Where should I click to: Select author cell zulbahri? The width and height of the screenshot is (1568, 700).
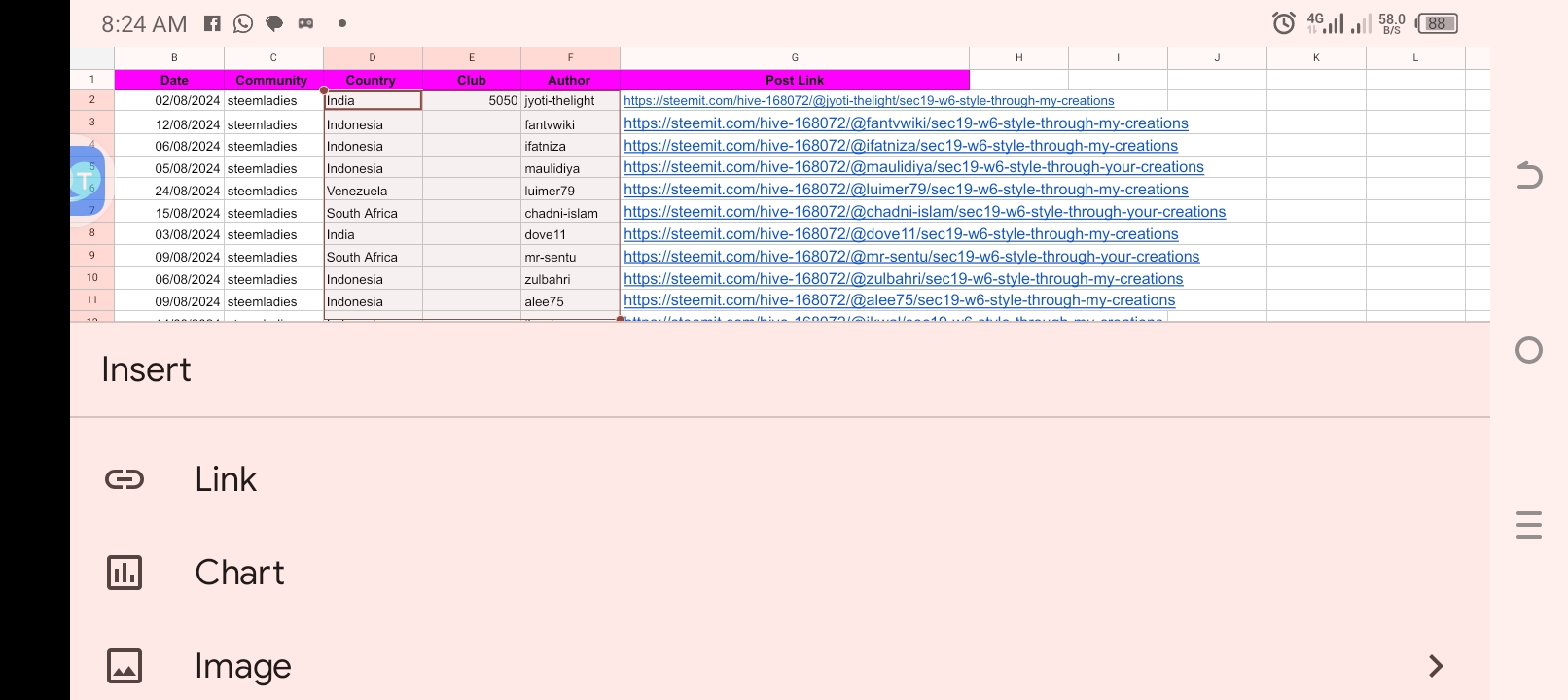pyautogui.click(x=570, y=279)
